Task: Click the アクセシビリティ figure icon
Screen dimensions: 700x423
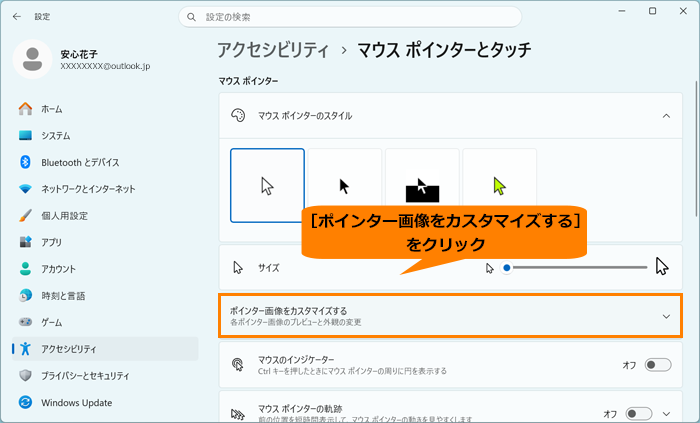Action: pyautogui.click(x=25, y=348)
